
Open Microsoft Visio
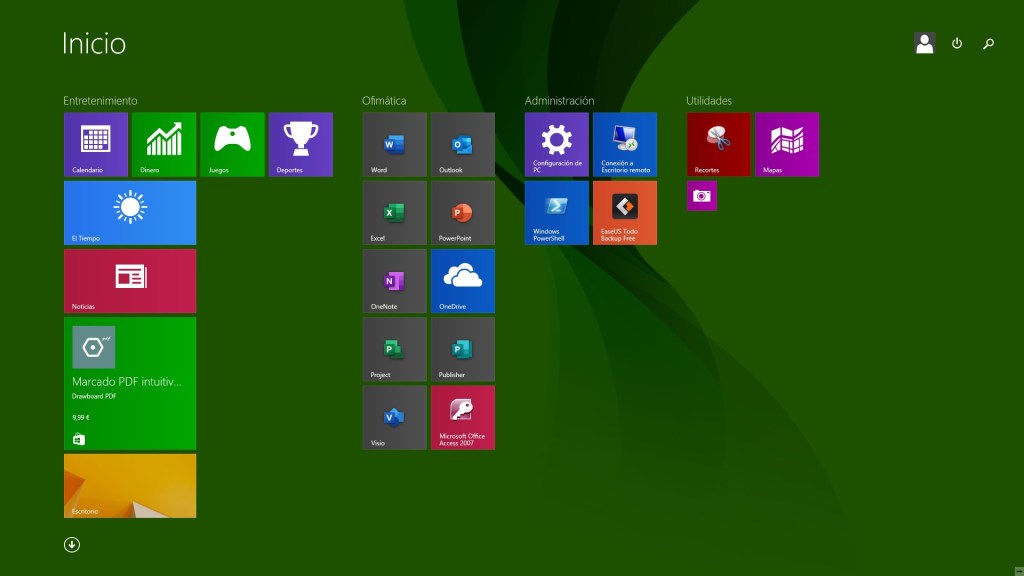(394, 417)
